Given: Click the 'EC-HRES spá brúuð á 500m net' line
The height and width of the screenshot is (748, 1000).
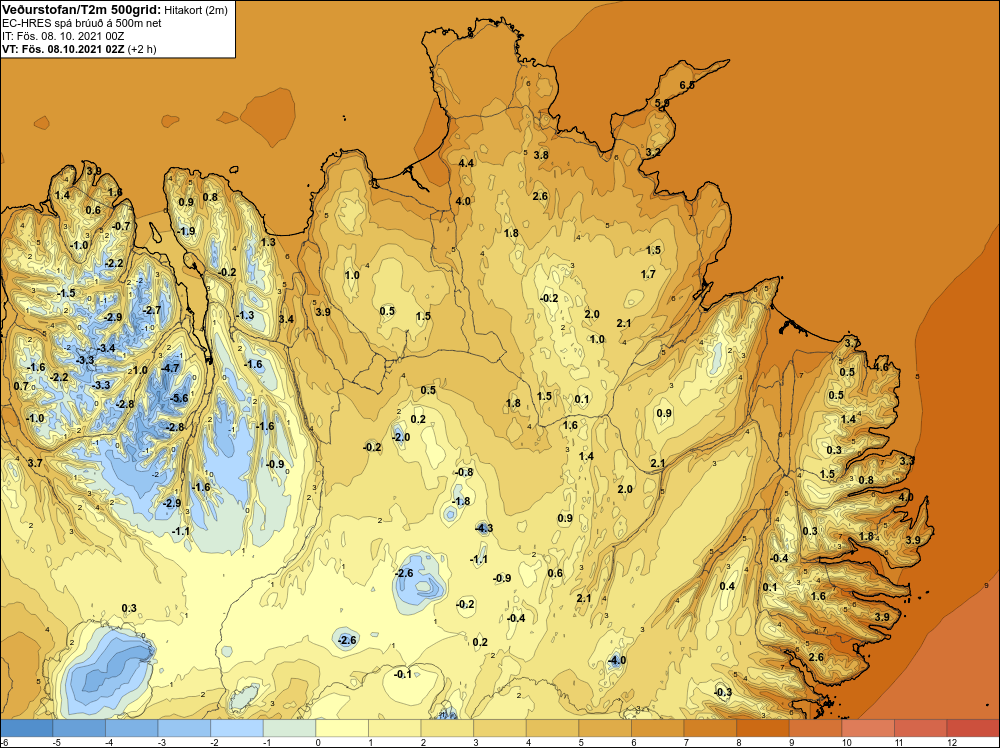Looking at the screenshot, I should click(x=82, y=23).
